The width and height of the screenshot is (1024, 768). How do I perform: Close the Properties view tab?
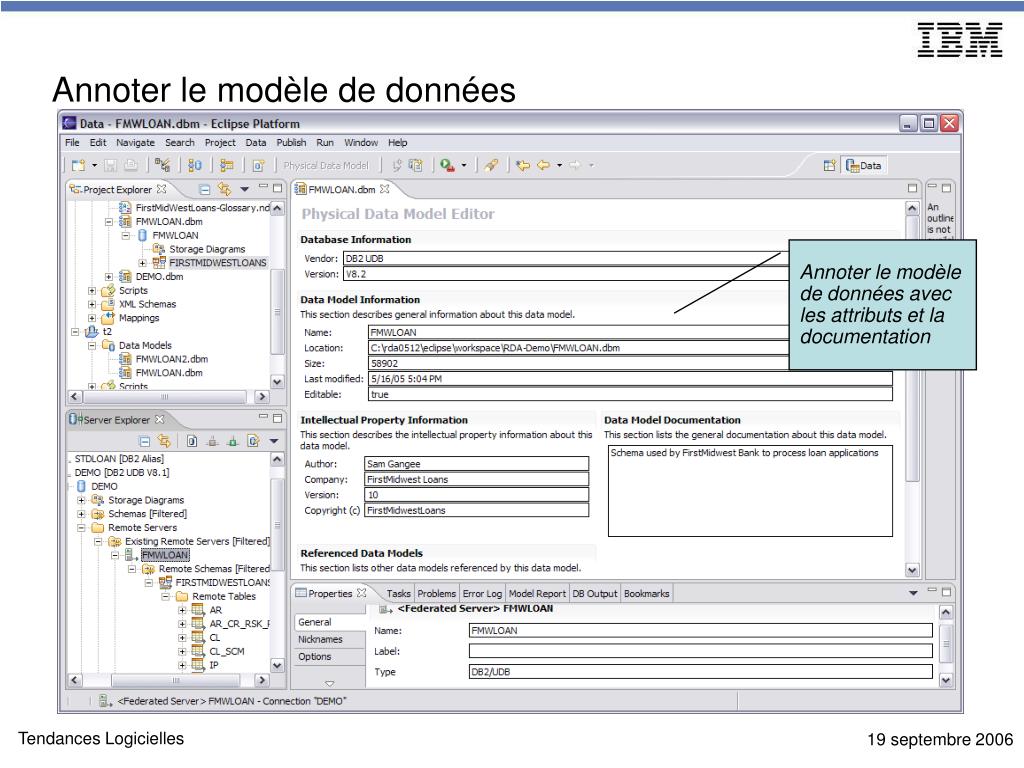(x=361, y=592)
